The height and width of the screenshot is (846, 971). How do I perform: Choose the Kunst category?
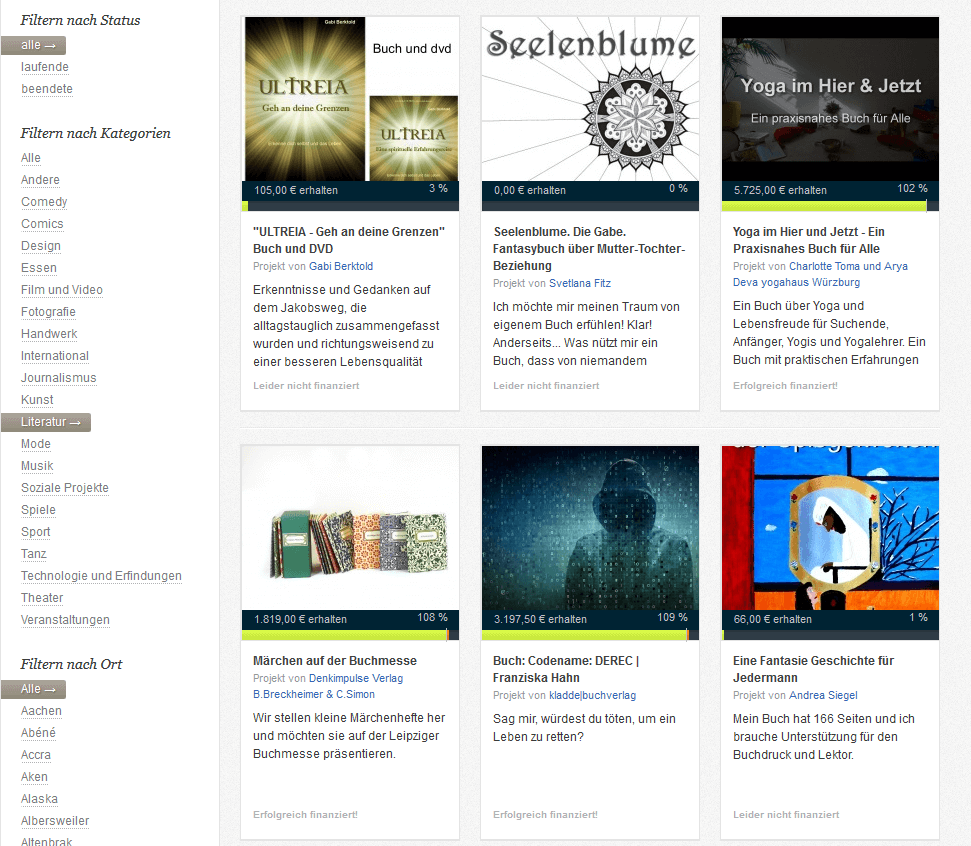coord(37,400)
